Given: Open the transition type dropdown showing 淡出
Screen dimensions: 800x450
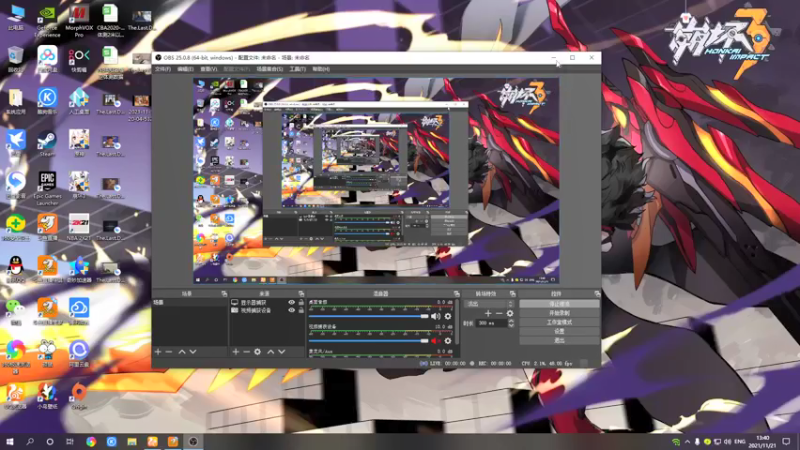Looking at the screenshot, I should (489, 304).
